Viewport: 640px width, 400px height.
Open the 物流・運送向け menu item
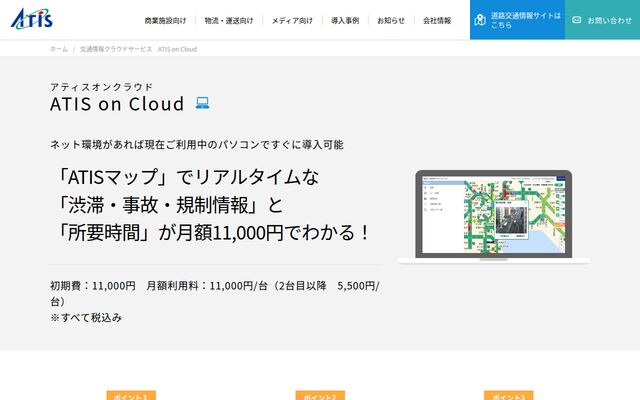coord(229,20)
